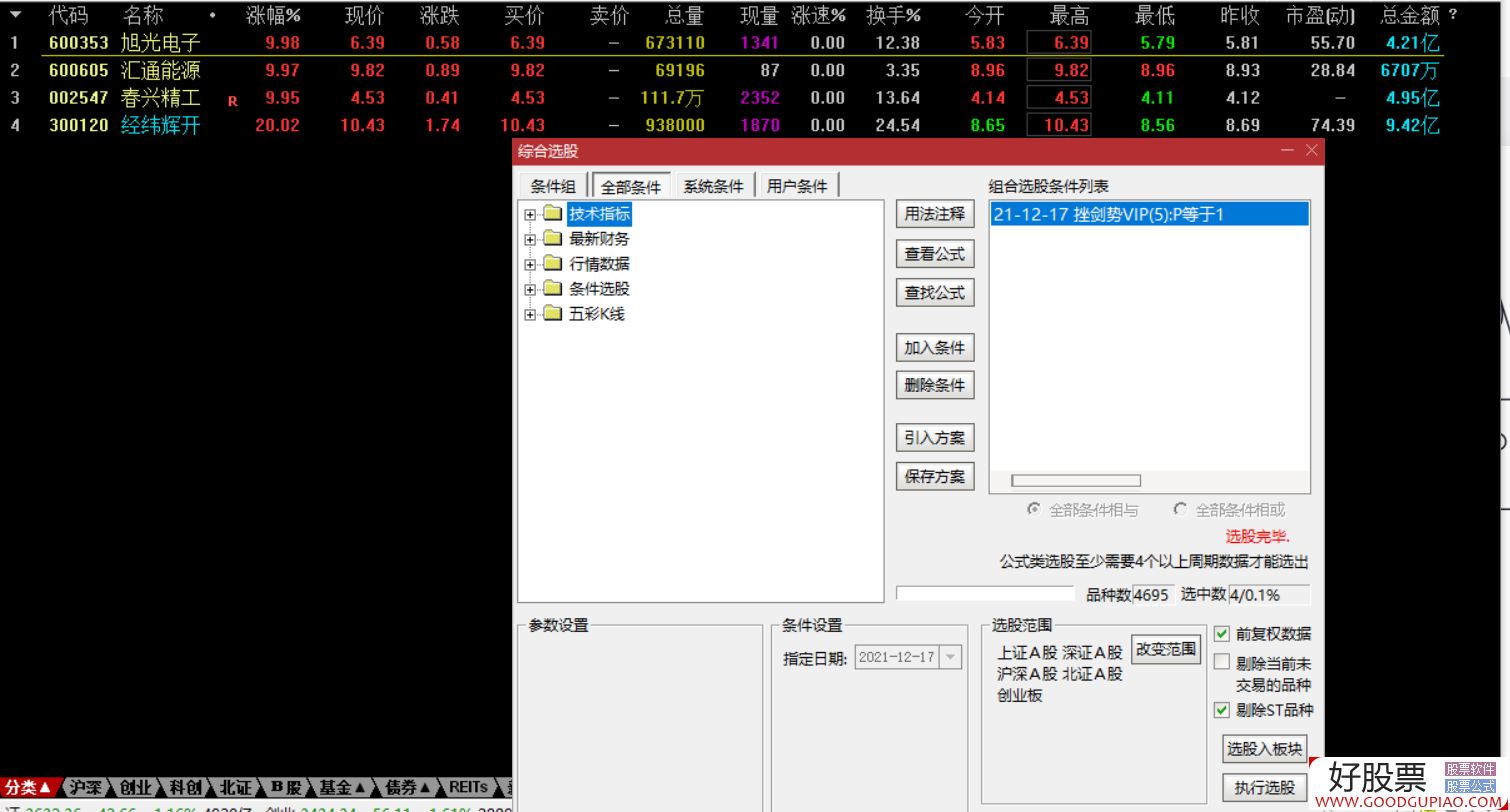Click the 选股入板块 button

click(1265, 749)
